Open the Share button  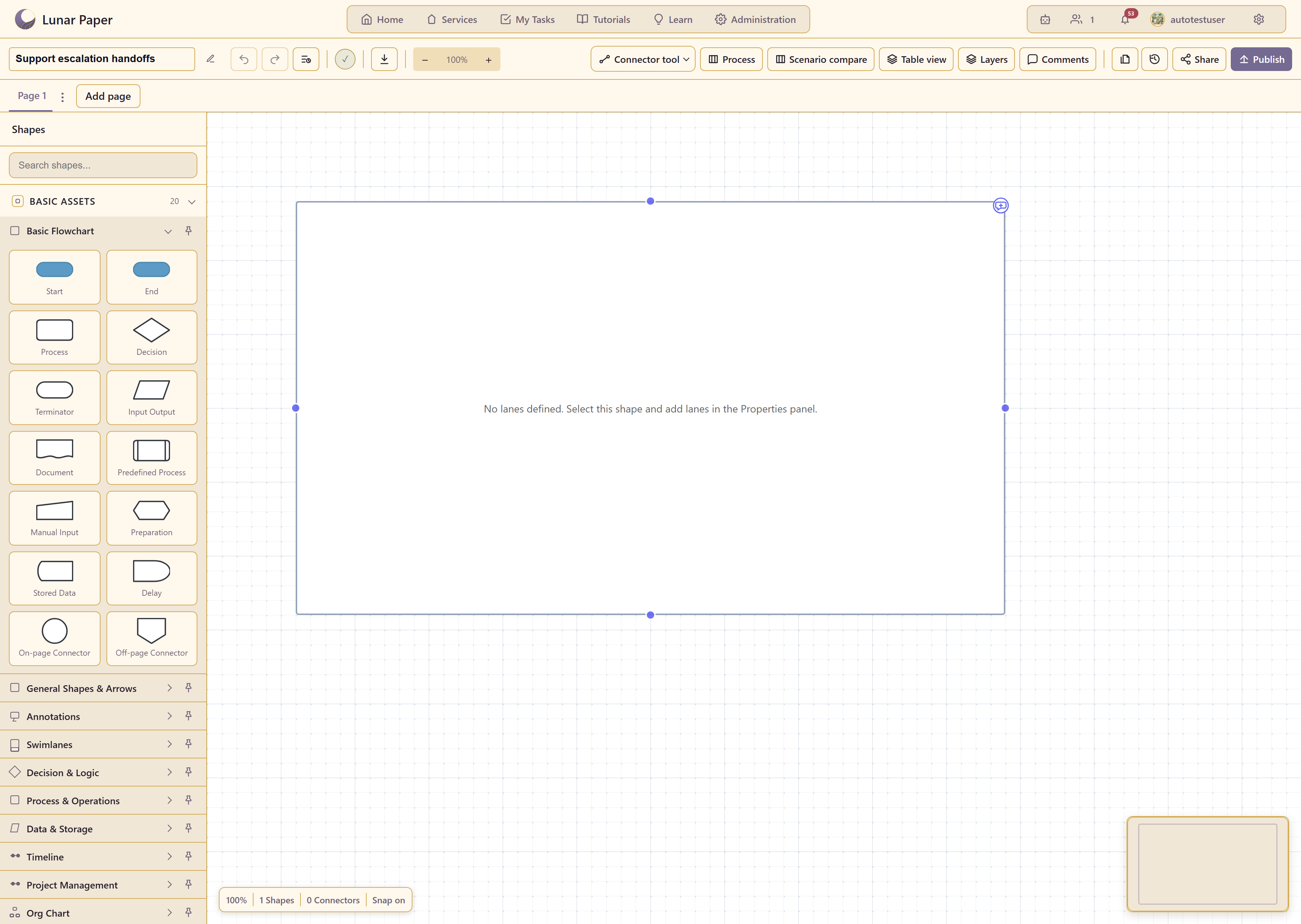[x=1199, y=59]
